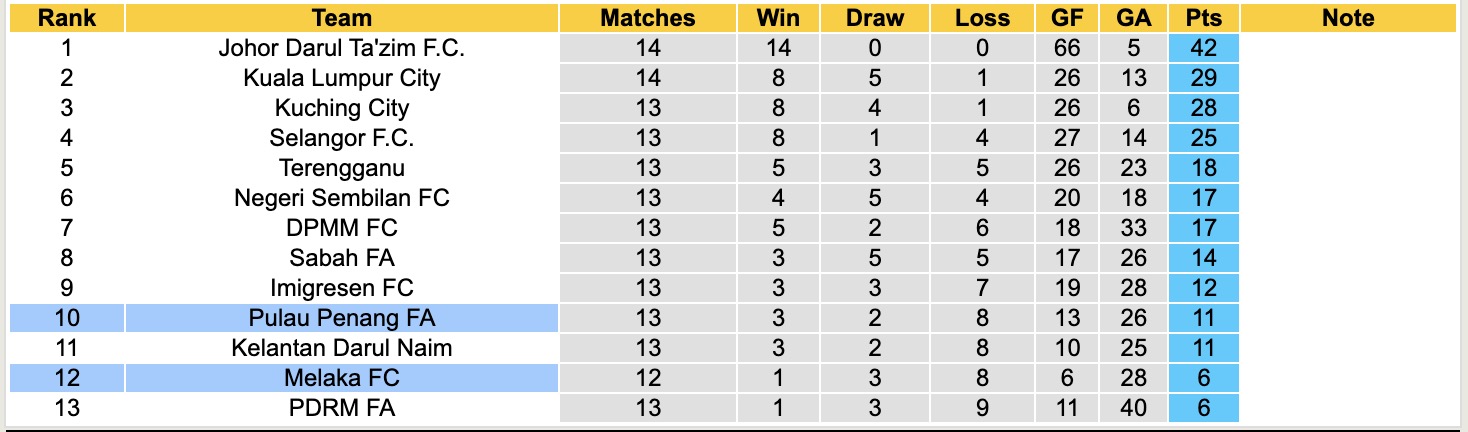Click Terengganu team name
The image size is (1468, 432).
[x=341, y=168]
